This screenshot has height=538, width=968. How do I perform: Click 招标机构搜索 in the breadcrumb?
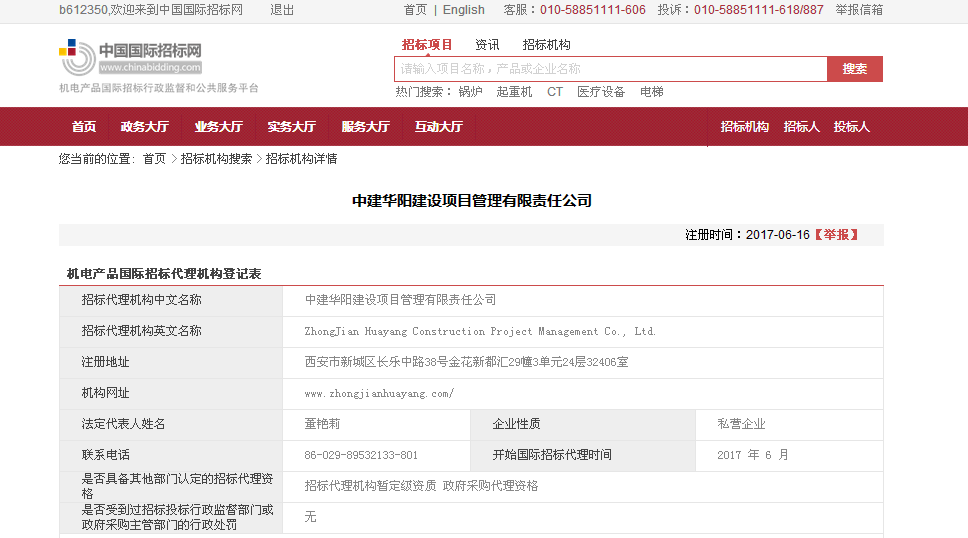coord(216,159)
